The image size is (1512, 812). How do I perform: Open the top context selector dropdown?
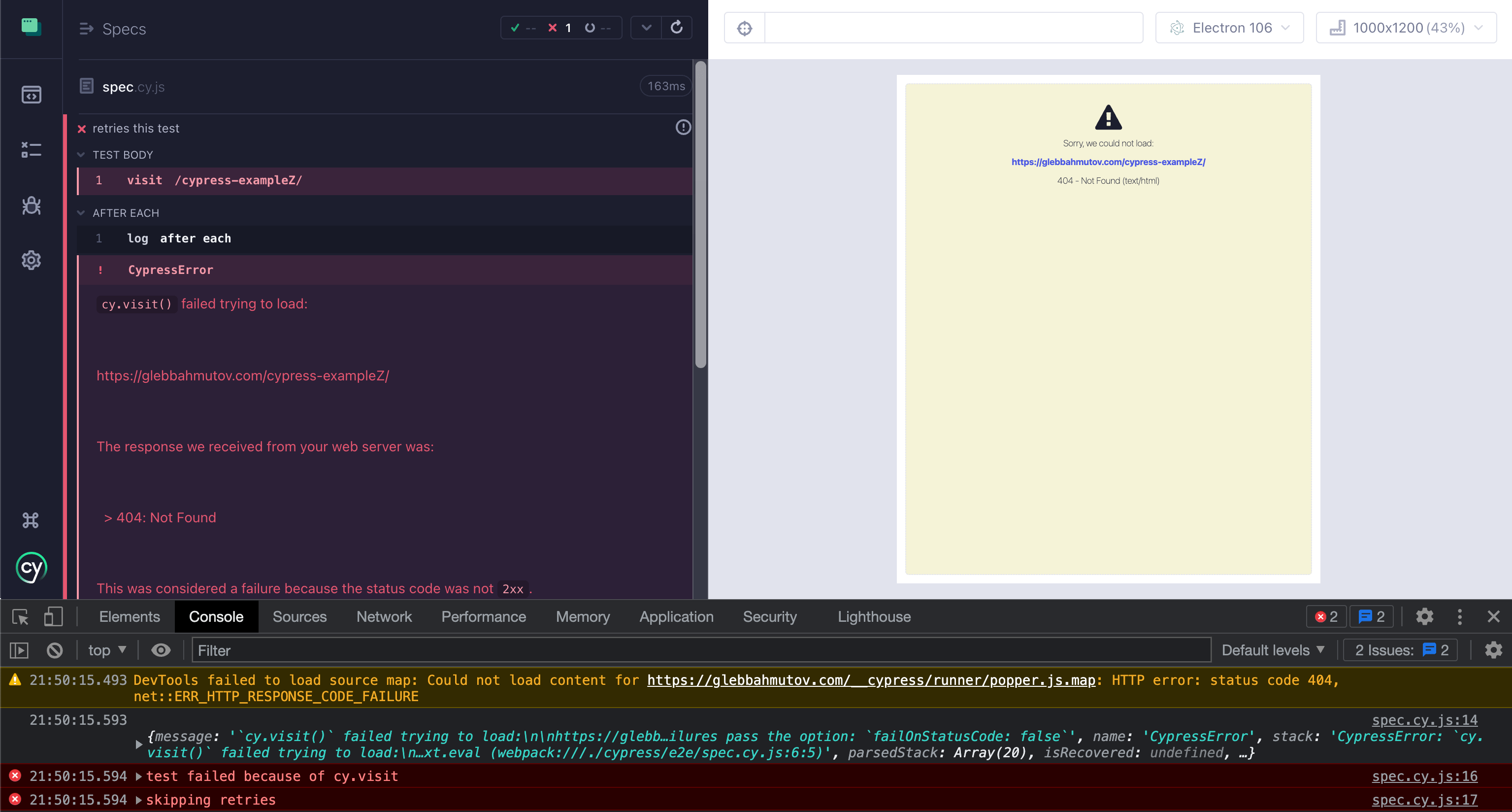coord(107,650)
